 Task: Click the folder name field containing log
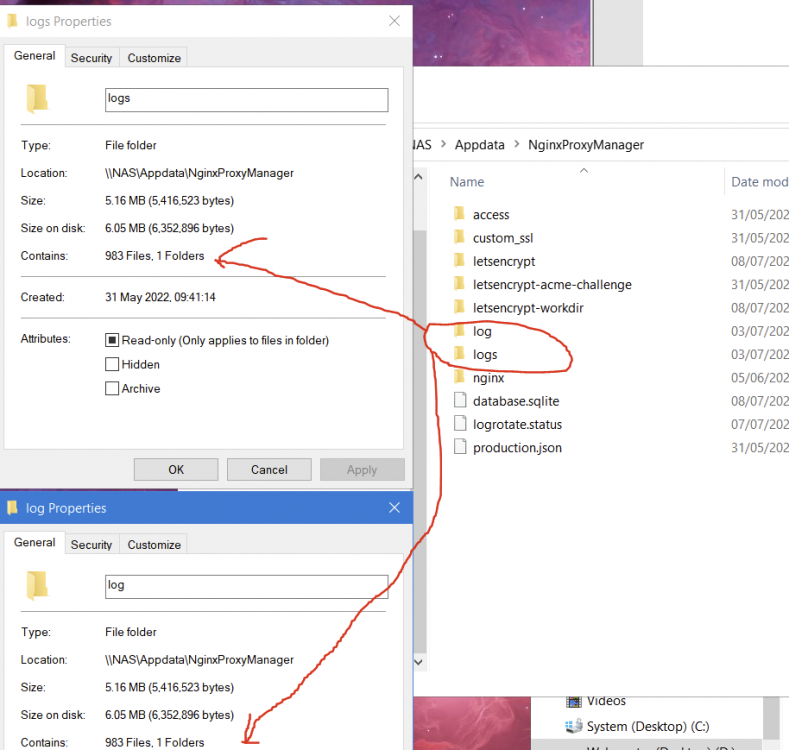247,586
